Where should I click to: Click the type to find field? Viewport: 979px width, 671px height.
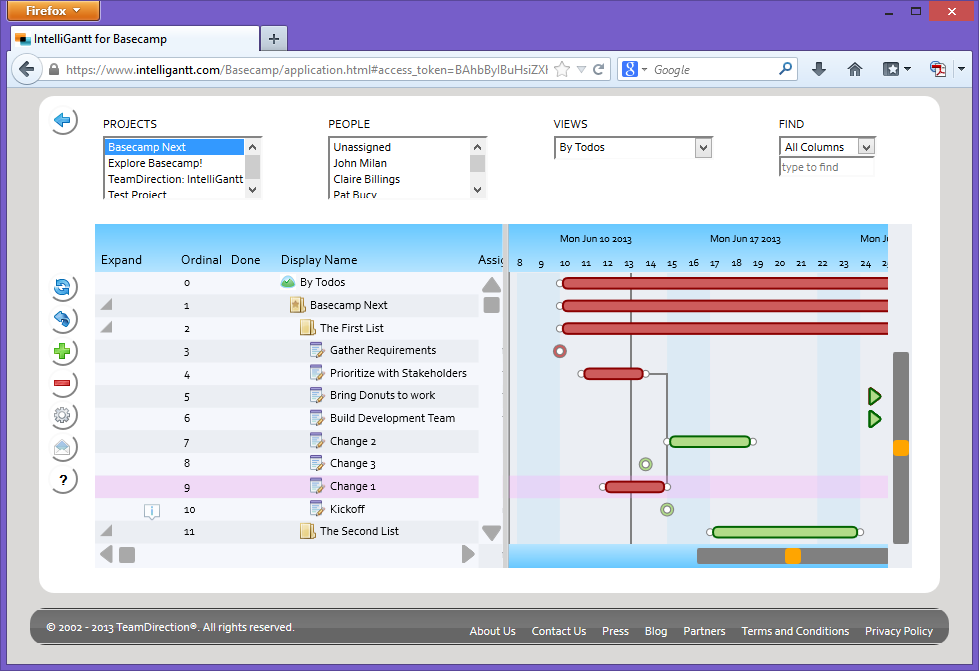(x=826, y=167)
